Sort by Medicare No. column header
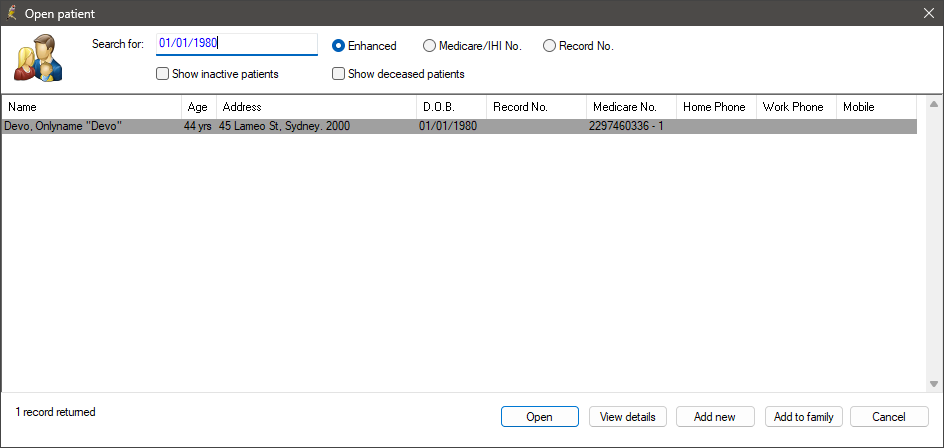The height and width of the screenshot is (448, 944). [x=632, y=107]
